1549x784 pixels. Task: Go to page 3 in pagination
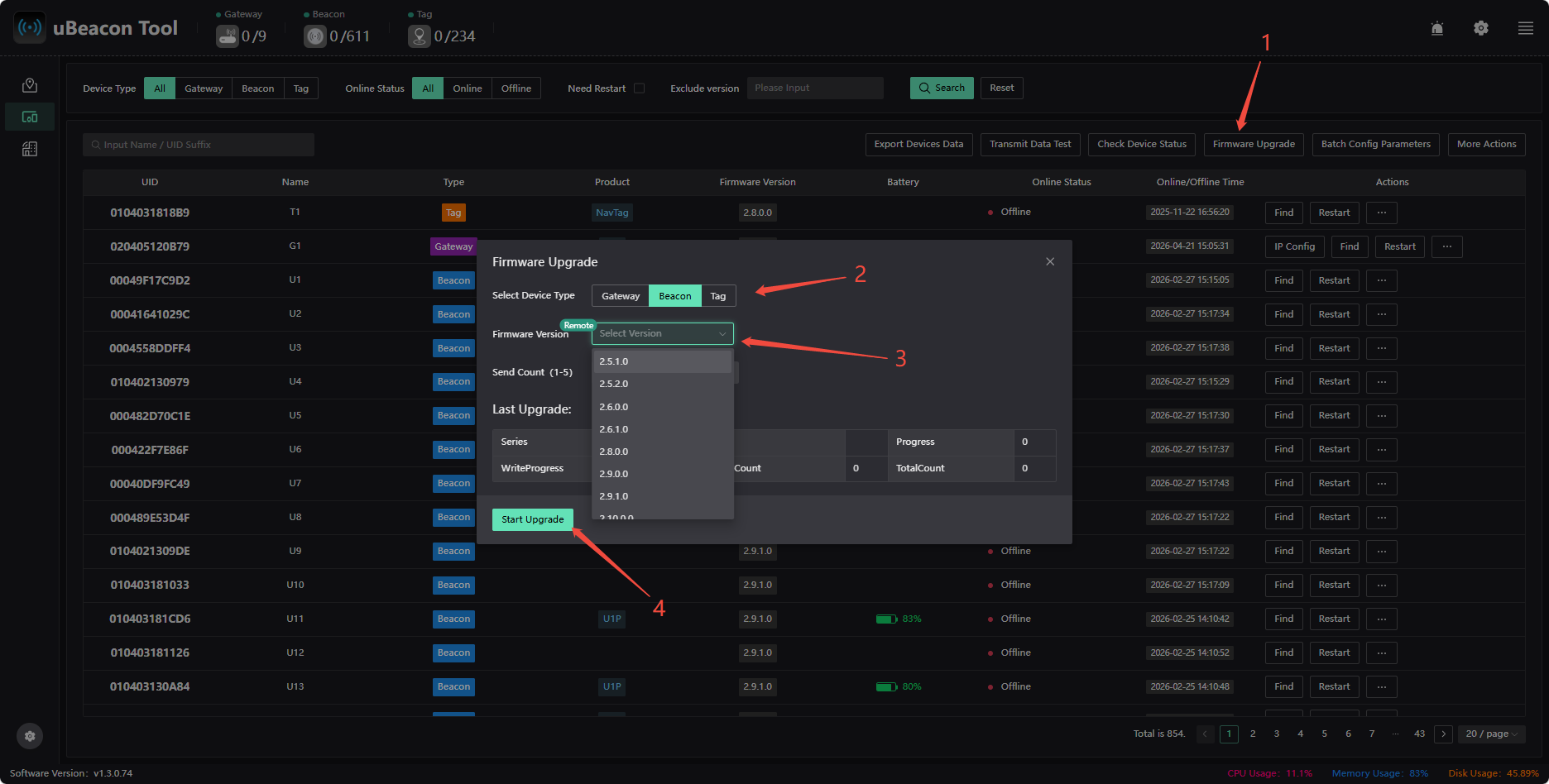[1277, 734]
